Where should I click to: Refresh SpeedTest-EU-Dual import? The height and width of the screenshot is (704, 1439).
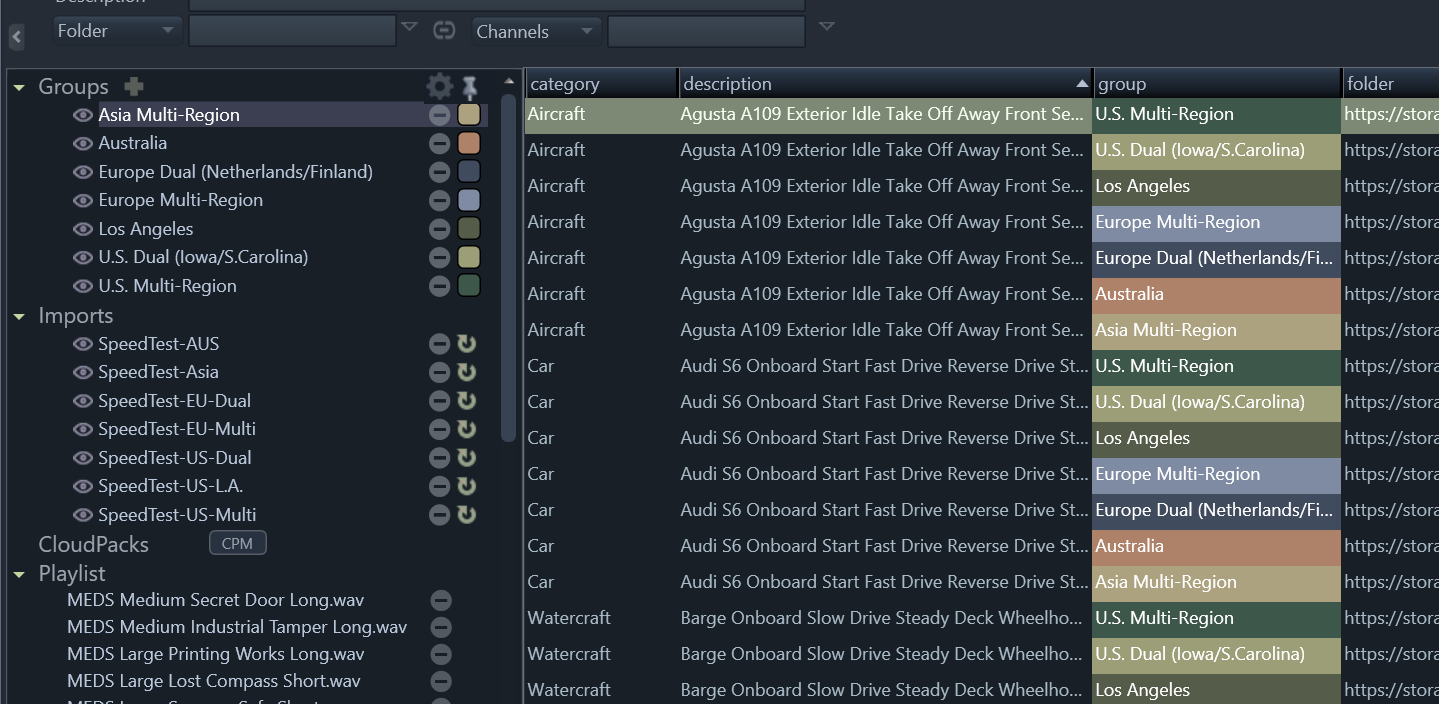[466, 401]
